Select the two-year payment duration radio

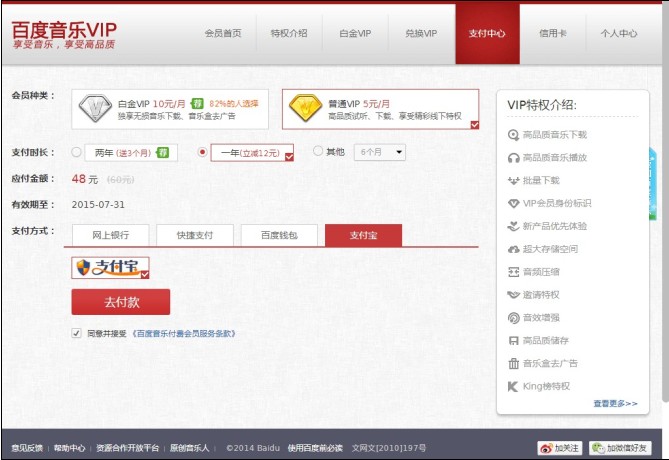pos(76,152)
